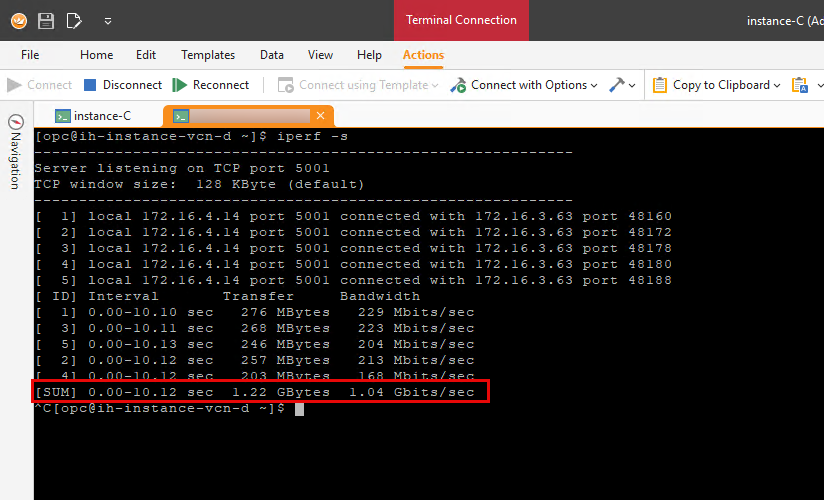Open the Templates ribbon tab
Image resolution: width=824 pixels, height=500 pixels.
208,55
